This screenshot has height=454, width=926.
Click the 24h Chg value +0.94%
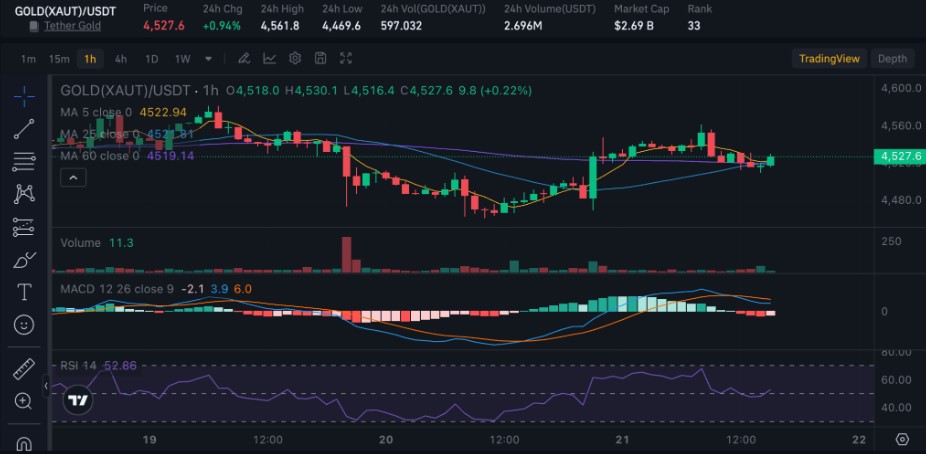(221, 26)
